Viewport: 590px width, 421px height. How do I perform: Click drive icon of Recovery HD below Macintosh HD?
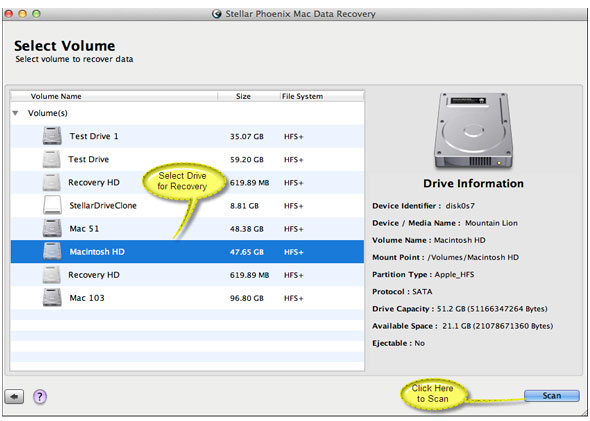pos(52,275)
